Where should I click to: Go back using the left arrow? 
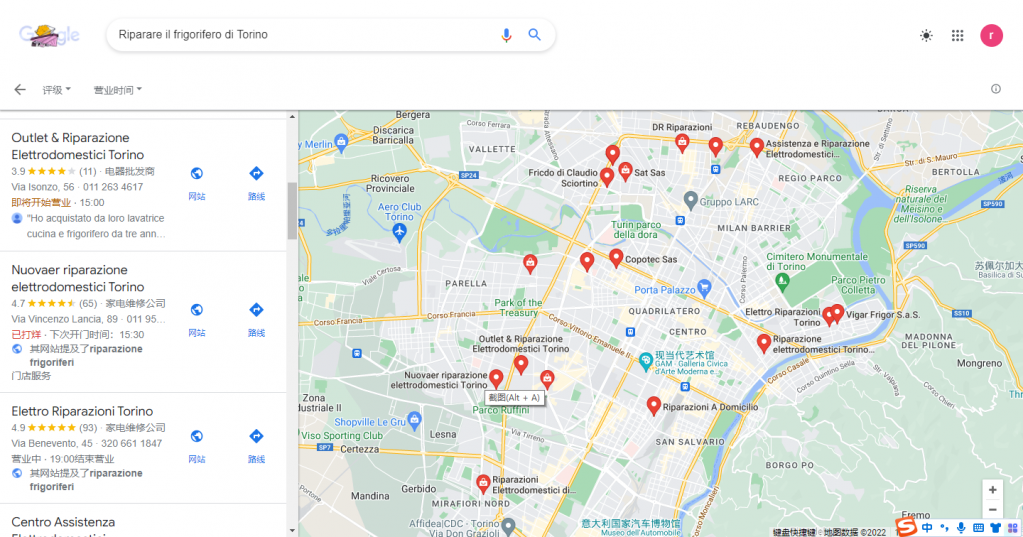(20, 89)
